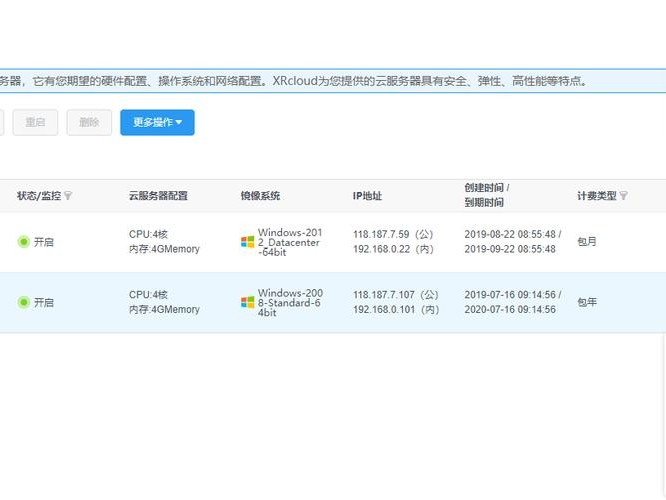Click the Windows-2012_Datacenter-64bit image name

tap(290, 242)
